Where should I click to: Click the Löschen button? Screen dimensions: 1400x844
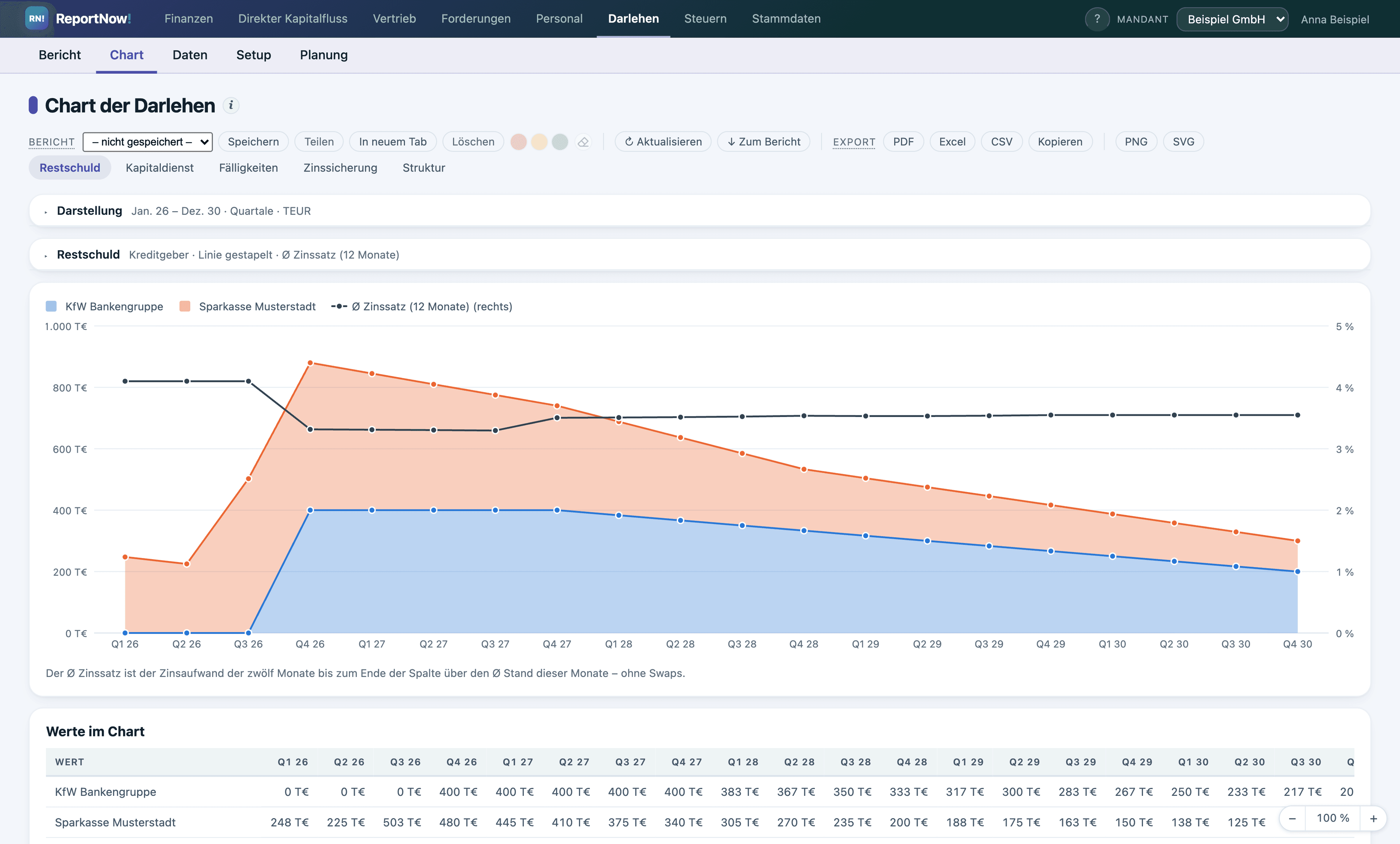pyautogui.click(x=473, y=142)
